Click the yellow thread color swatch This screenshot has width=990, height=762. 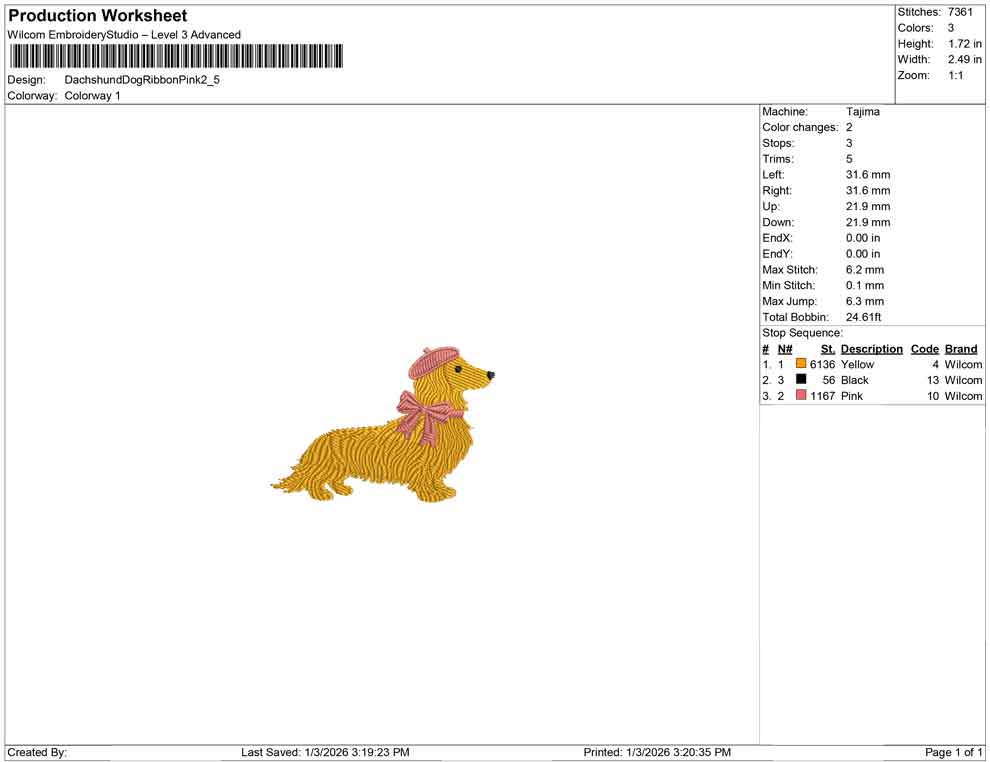coord(801,364)
